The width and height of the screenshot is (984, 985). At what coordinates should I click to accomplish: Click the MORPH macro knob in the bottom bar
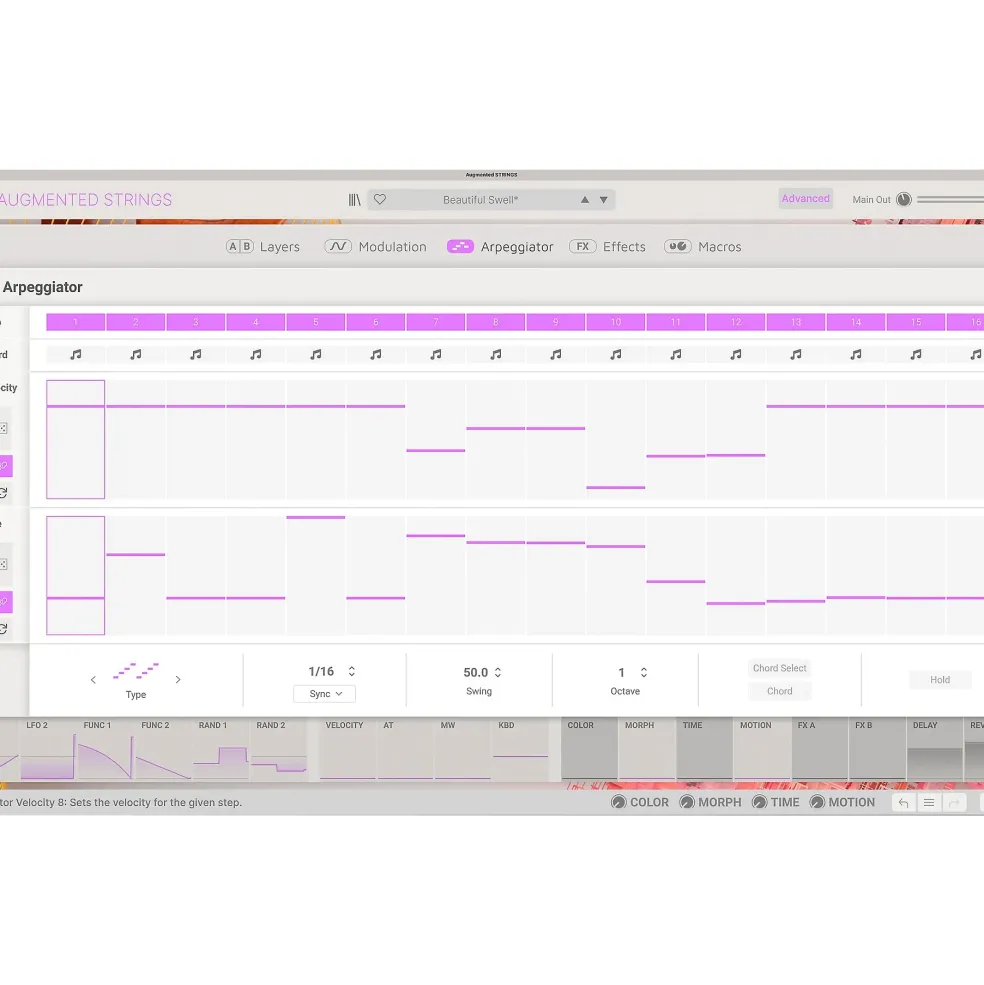687,802
